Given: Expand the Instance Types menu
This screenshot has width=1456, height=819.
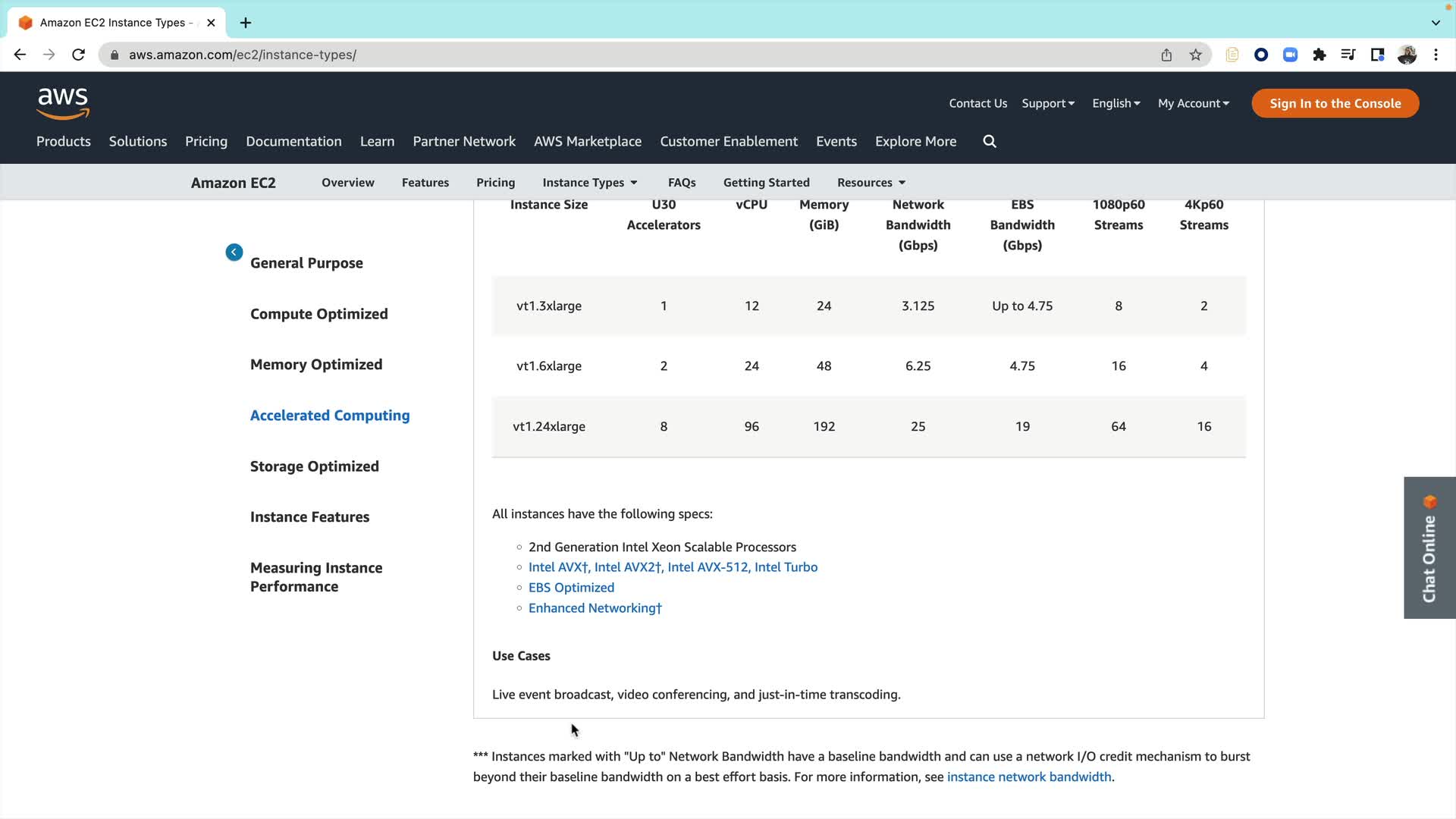Looking at the screenshot, I should [590, 183].
